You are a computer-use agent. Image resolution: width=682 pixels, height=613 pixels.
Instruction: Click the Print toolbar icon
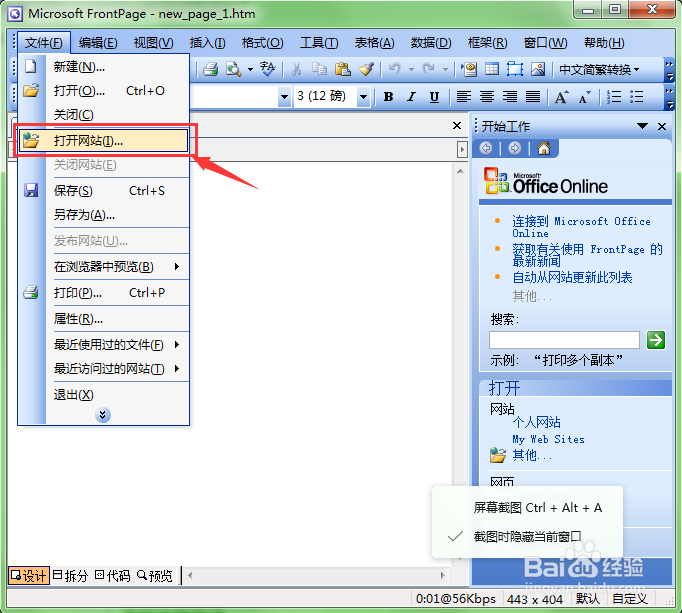pyautogui.click(x=211, y=69)
